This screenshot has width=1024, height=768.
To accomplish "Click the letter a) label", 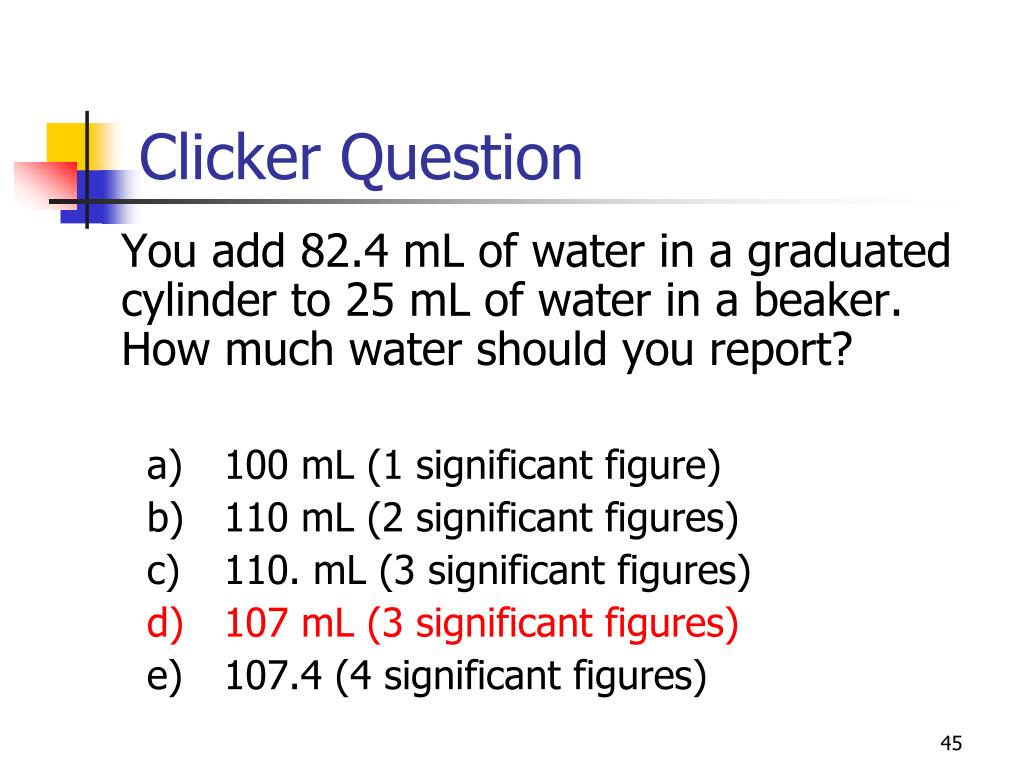I will click(164, 467).
